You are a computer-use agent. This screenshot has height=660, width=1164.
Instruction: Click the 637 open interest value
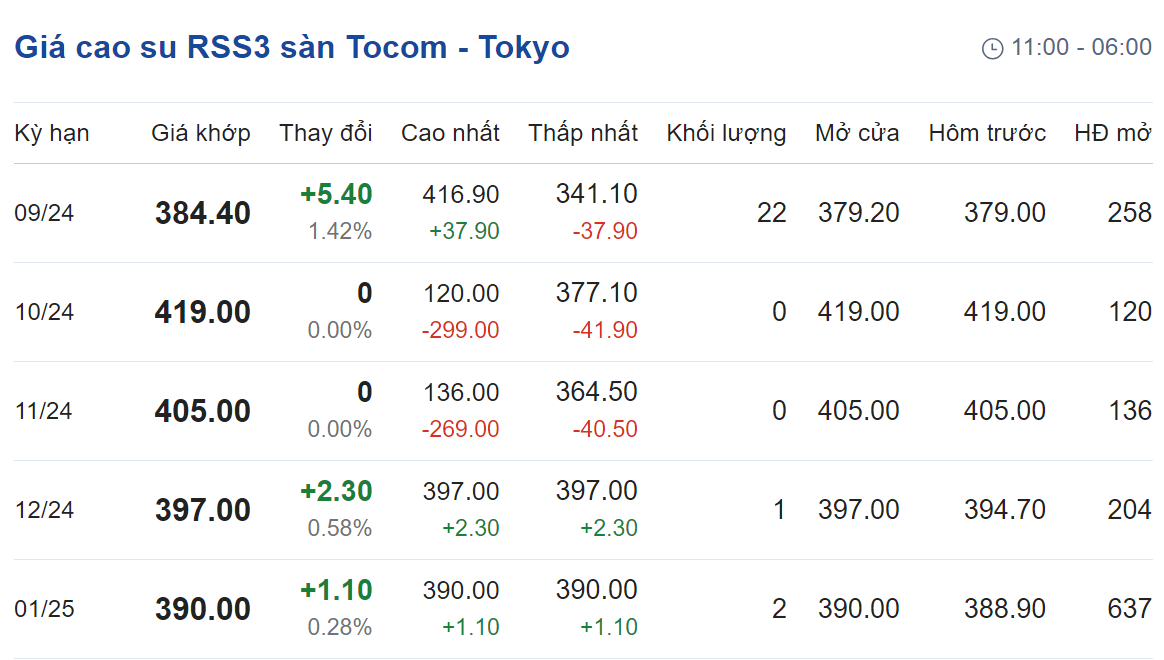click(1129, 609)
